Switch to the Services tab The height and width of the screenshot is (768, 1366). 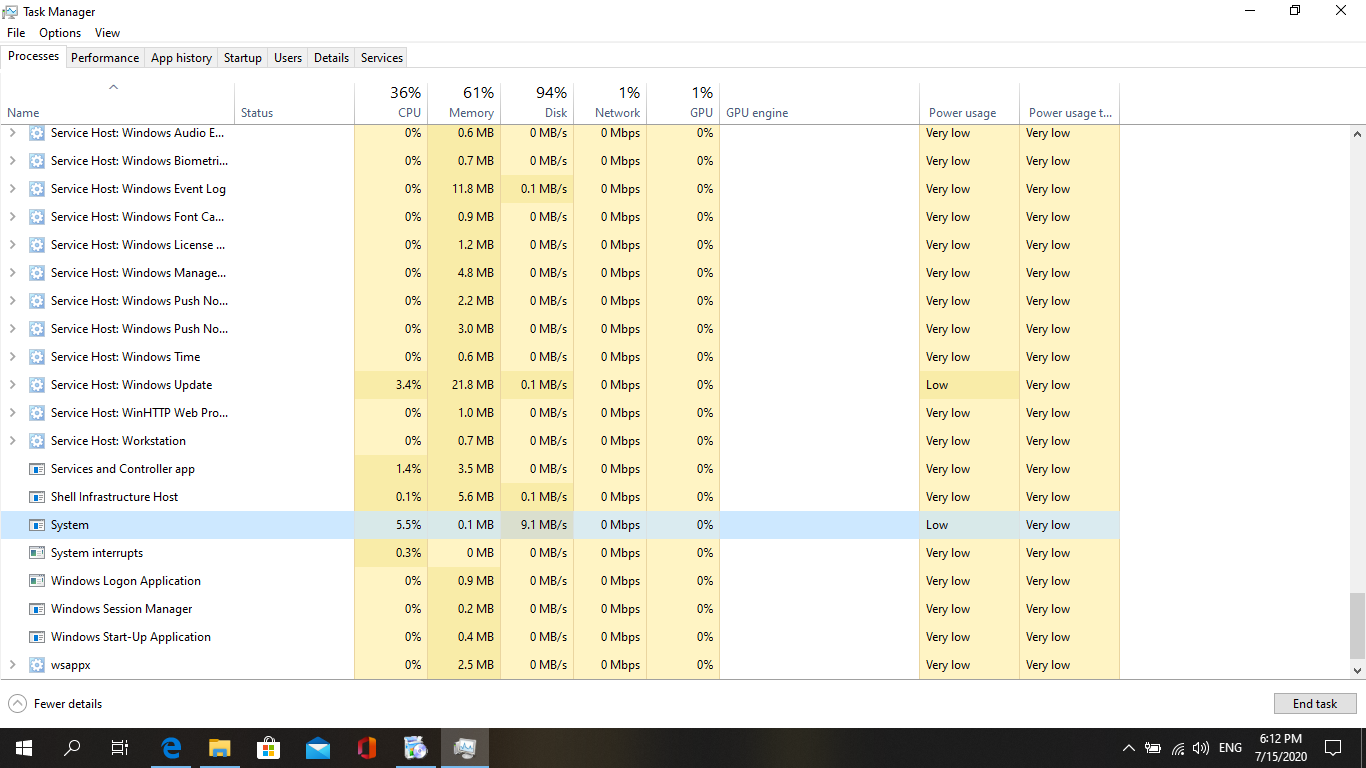pyautogui.click(x=381, y=57)
